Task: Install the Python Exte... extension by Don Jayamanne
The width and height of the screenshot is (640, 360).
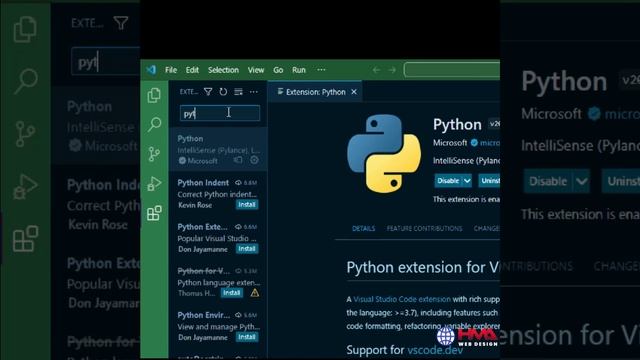Action: tap(247, 249)
